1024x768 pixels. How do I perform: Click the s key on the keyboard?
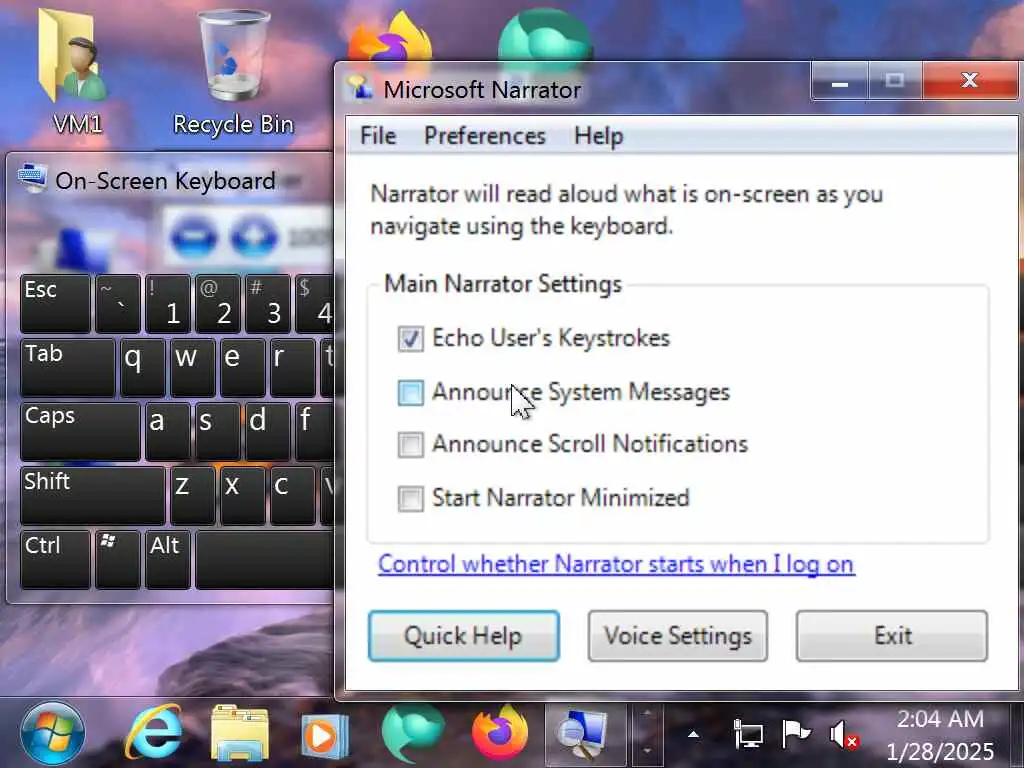[217, 432]
